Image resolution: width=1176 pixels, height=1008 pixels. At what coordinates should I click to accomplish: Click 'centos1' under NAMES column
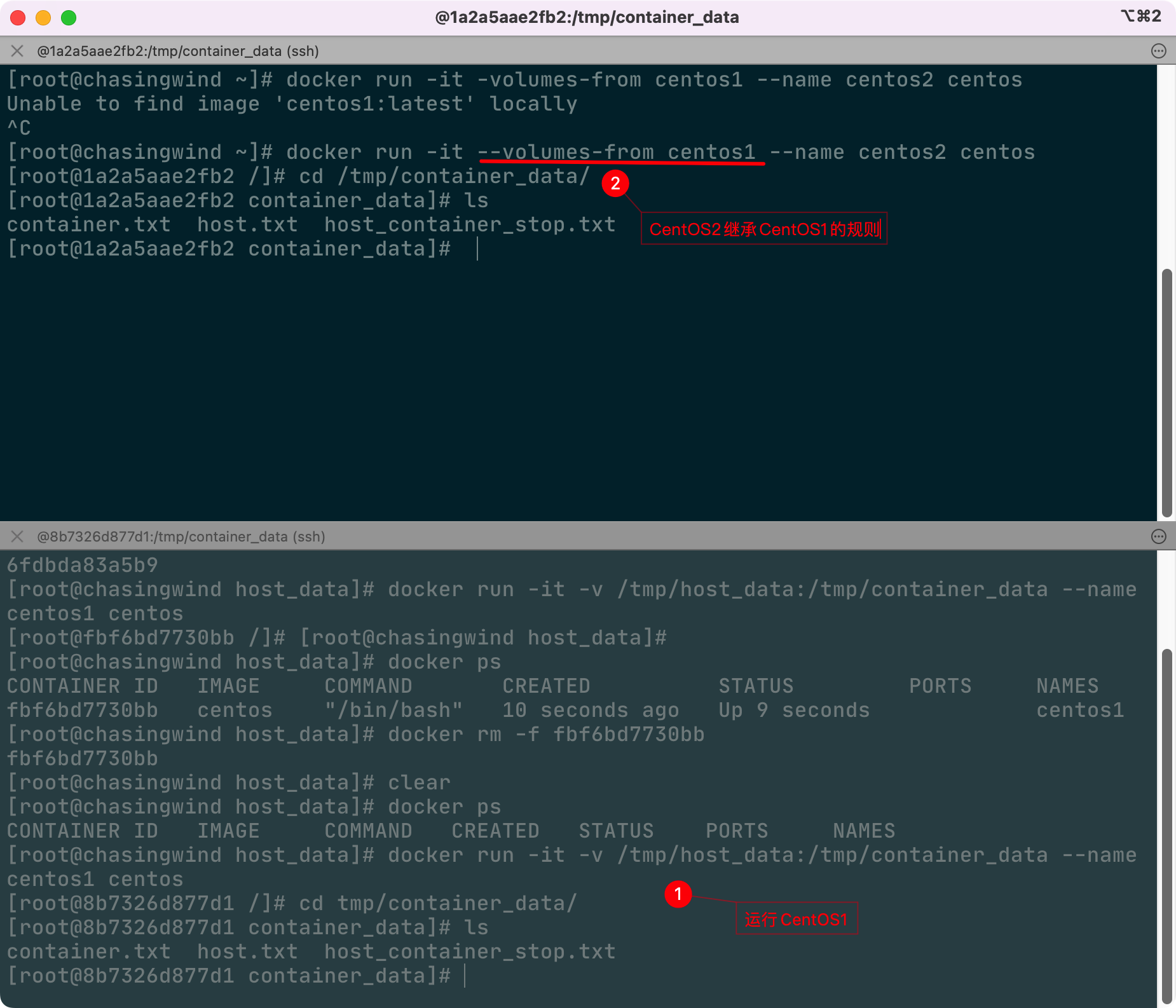1081,711
